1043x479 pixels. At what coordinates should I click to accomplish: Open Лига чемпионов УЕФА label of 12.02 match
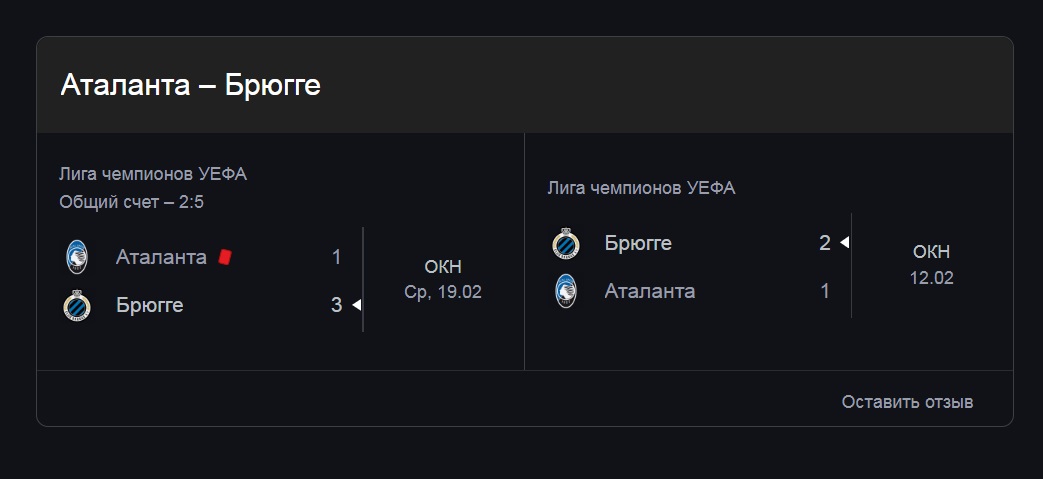641,188
